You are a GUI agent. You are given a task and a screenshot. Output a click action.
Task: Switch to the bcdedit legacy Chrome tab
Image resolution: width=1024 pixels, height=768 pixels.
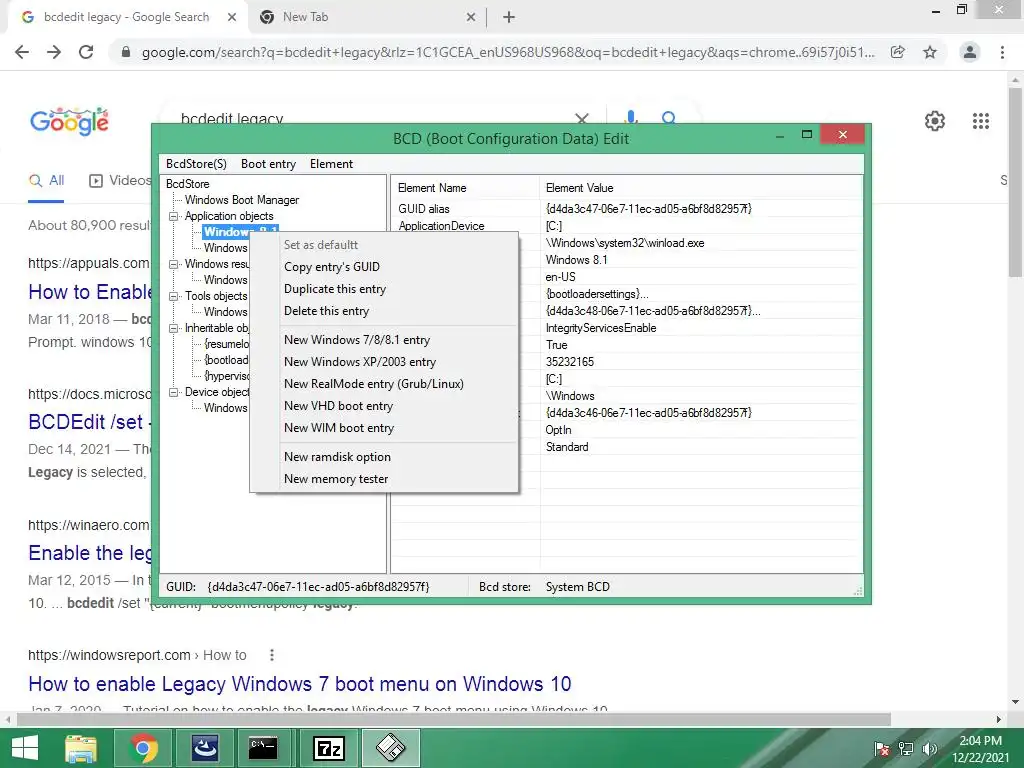[x=126, y=17]
